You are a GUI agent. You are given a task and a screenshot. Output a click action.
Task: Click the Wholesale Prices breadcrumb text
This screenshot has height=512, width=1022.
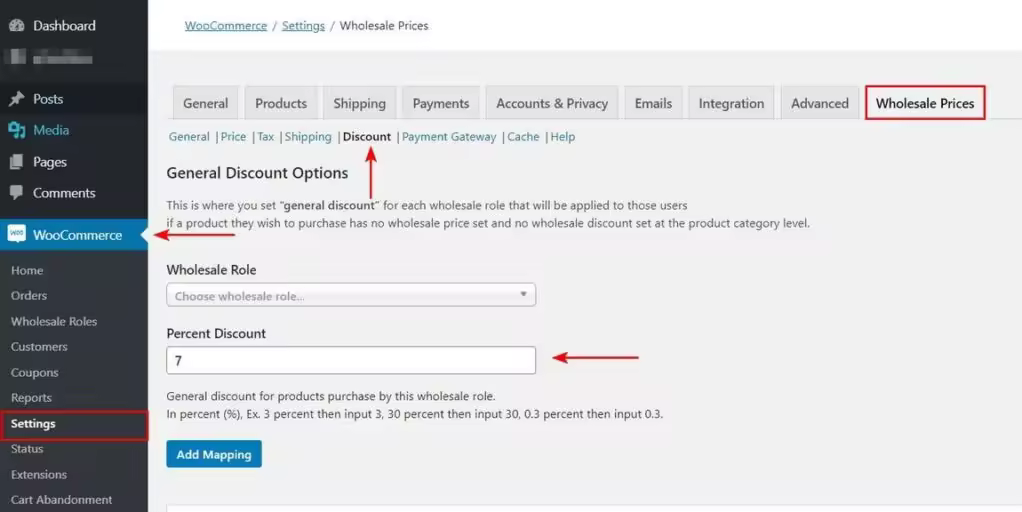click(384, 25)
